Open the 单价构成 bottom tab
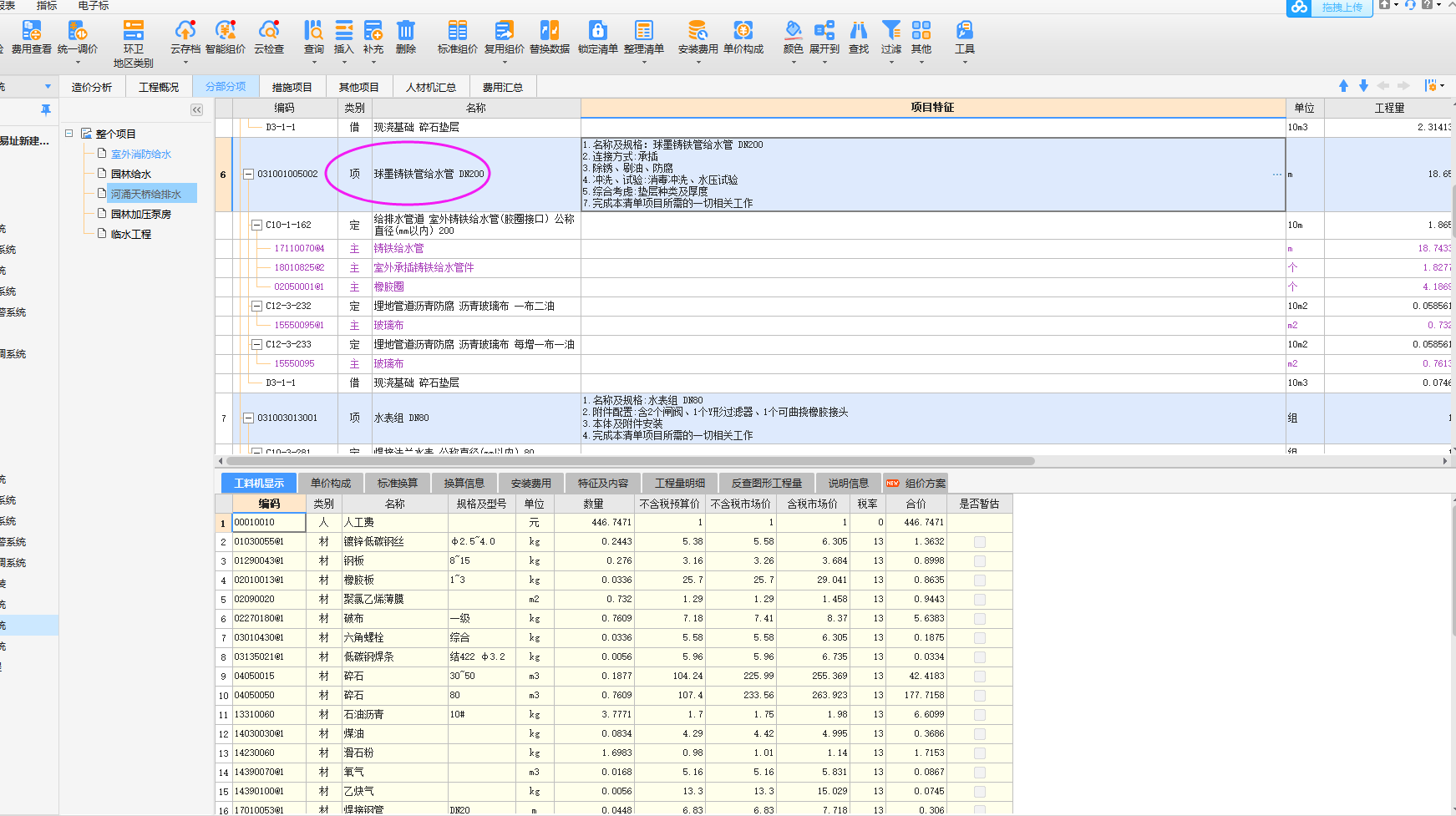Screen dimensions: 1456x816 point(331,484)
